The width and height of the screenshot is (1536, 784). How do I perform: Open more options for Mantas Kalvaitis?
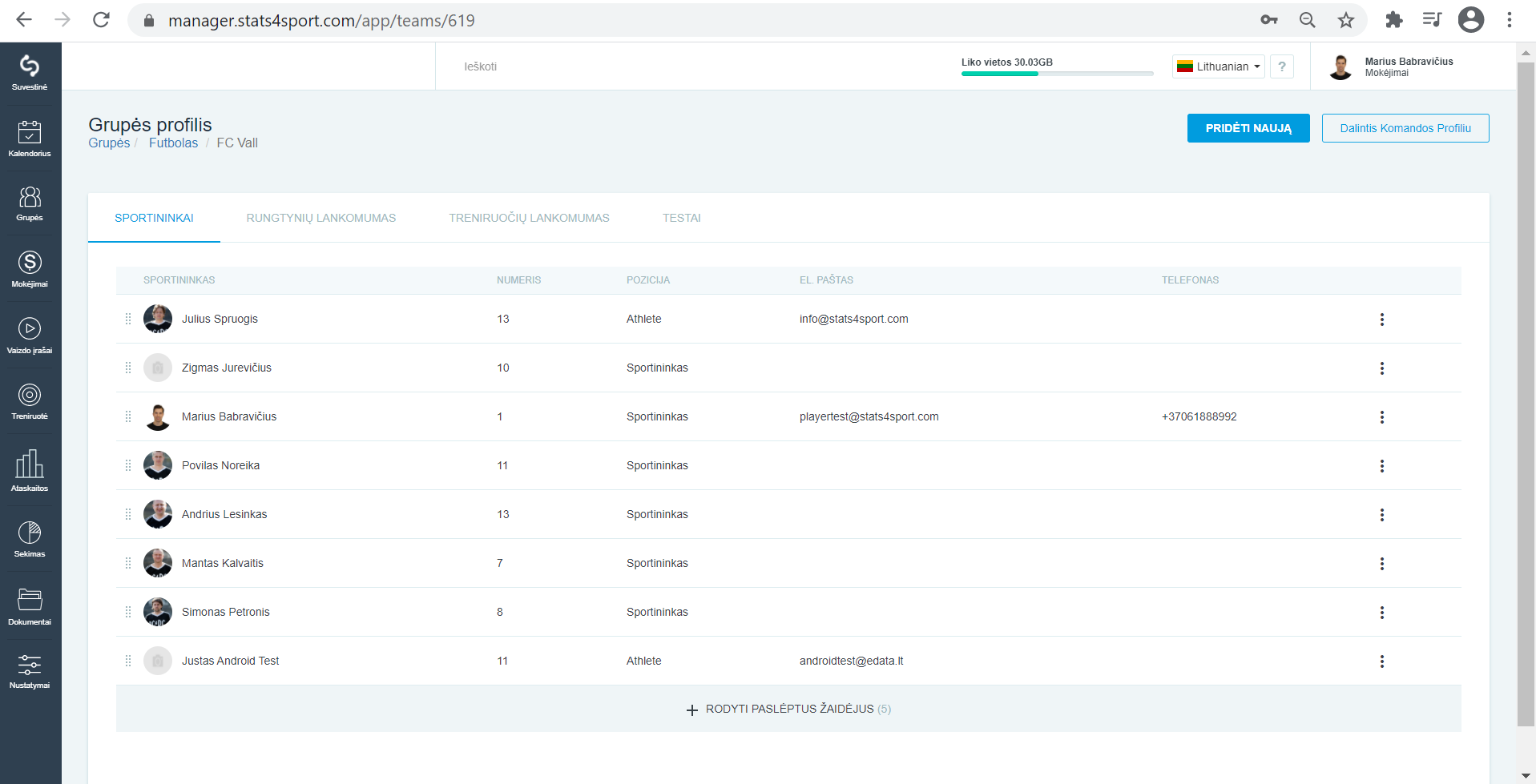point(1382,564)
